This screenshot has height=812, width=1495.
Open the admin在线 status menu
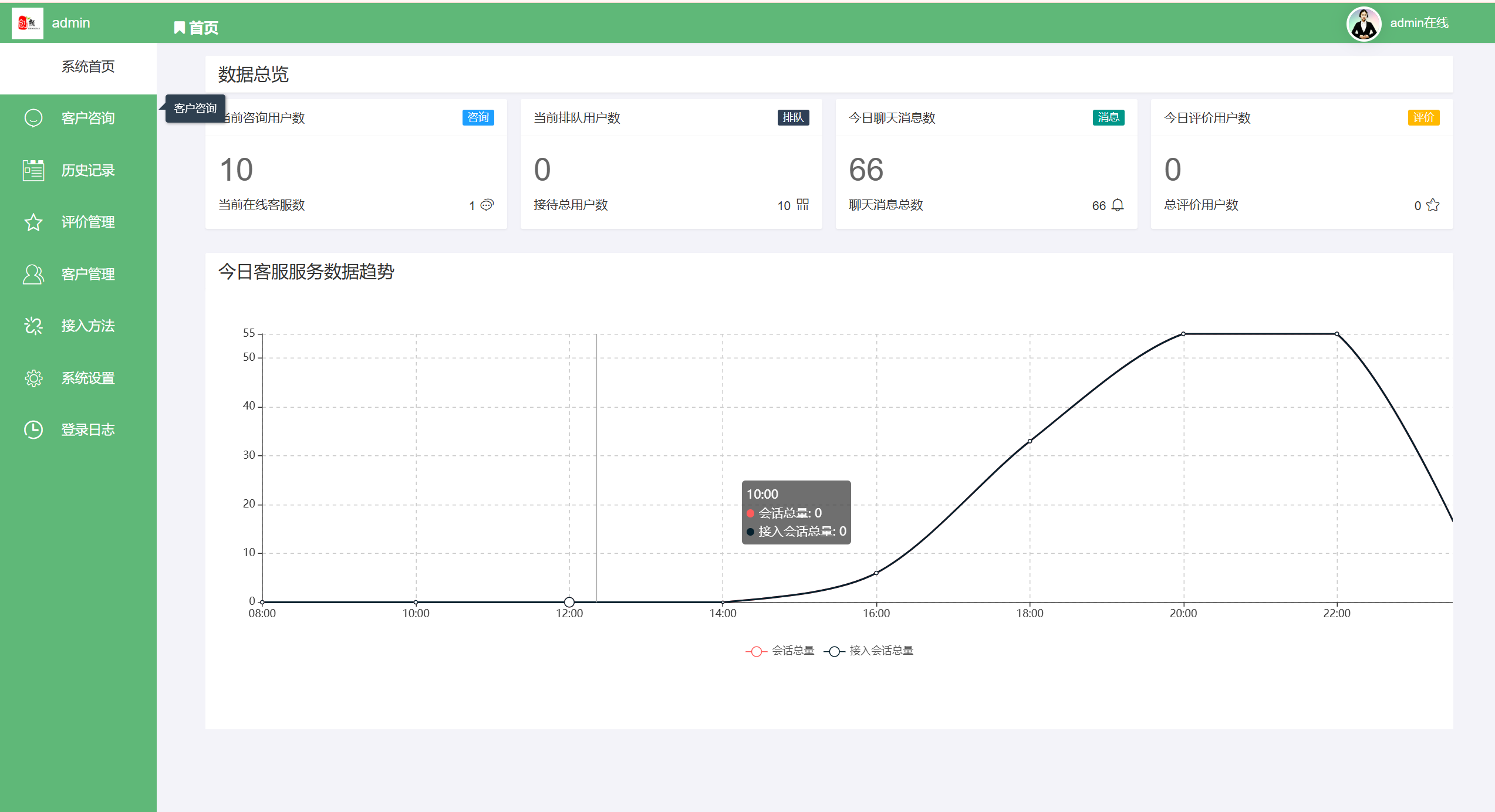tap(1419, 23)
